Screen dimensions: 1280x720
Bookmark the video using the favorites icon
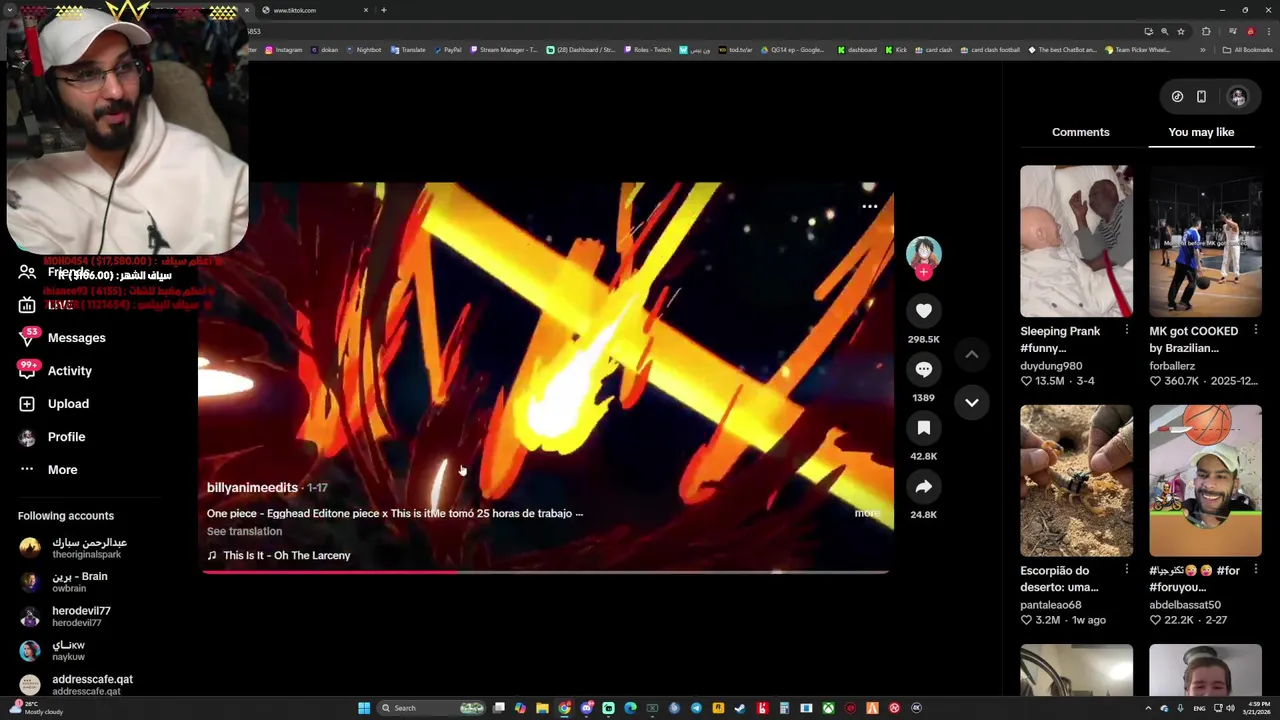click(x=923, y=428)
